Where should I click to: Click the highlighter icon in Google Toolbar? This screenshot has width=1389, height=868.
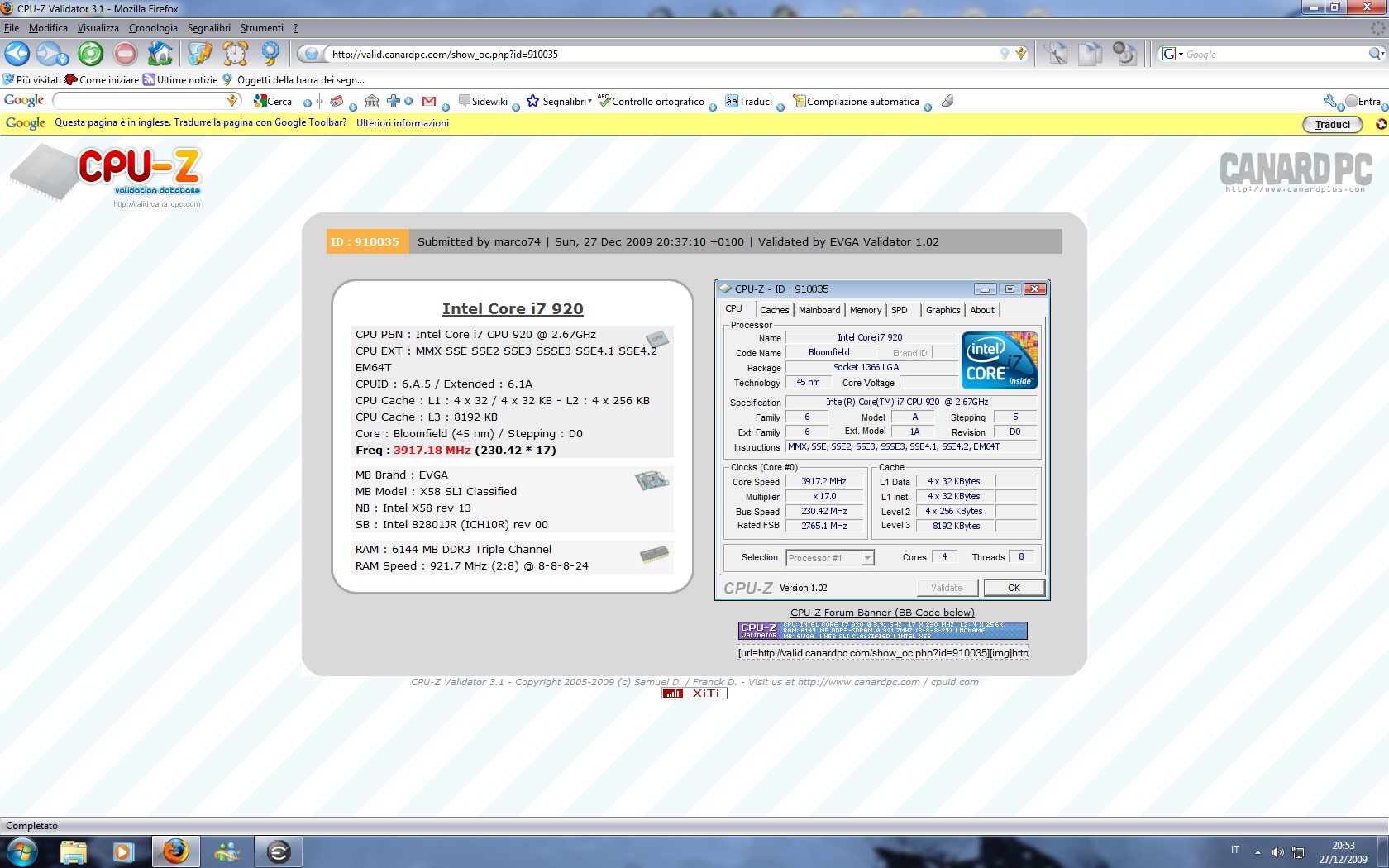click(x=947, y=101)
